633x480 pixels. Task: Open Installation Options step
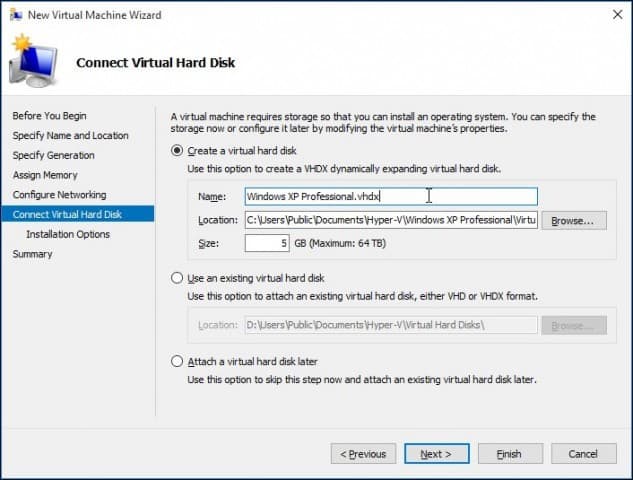coord(68,234)
